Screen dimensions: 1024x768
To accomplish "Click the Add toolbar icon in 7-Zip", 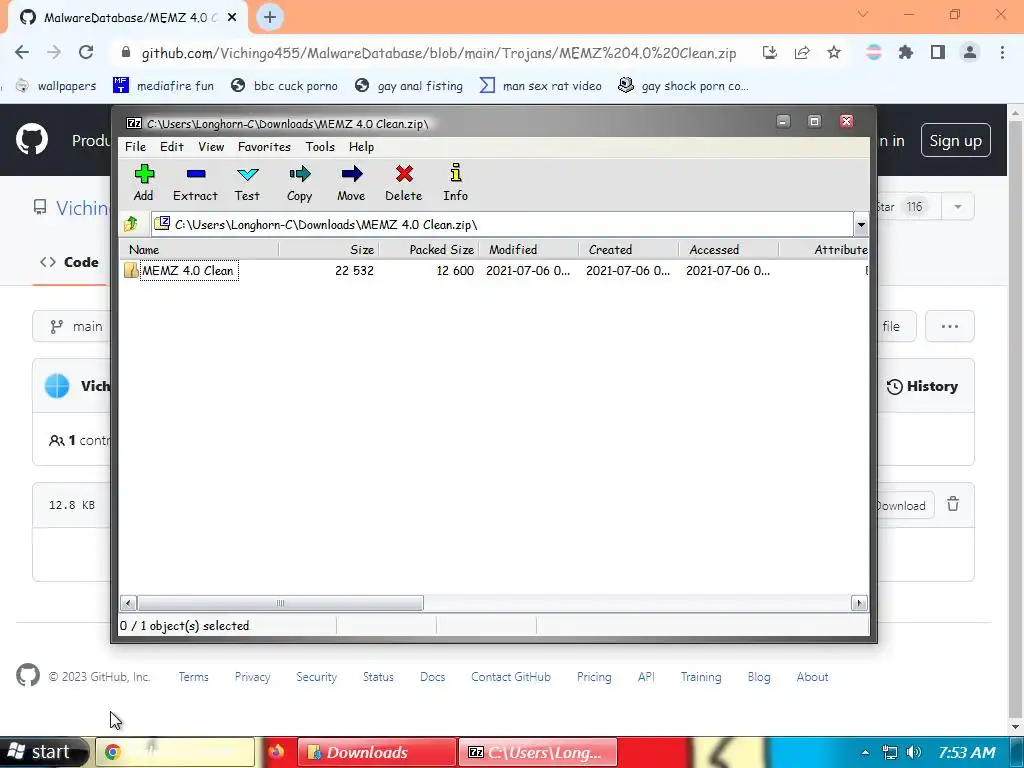I will [144, 183].
